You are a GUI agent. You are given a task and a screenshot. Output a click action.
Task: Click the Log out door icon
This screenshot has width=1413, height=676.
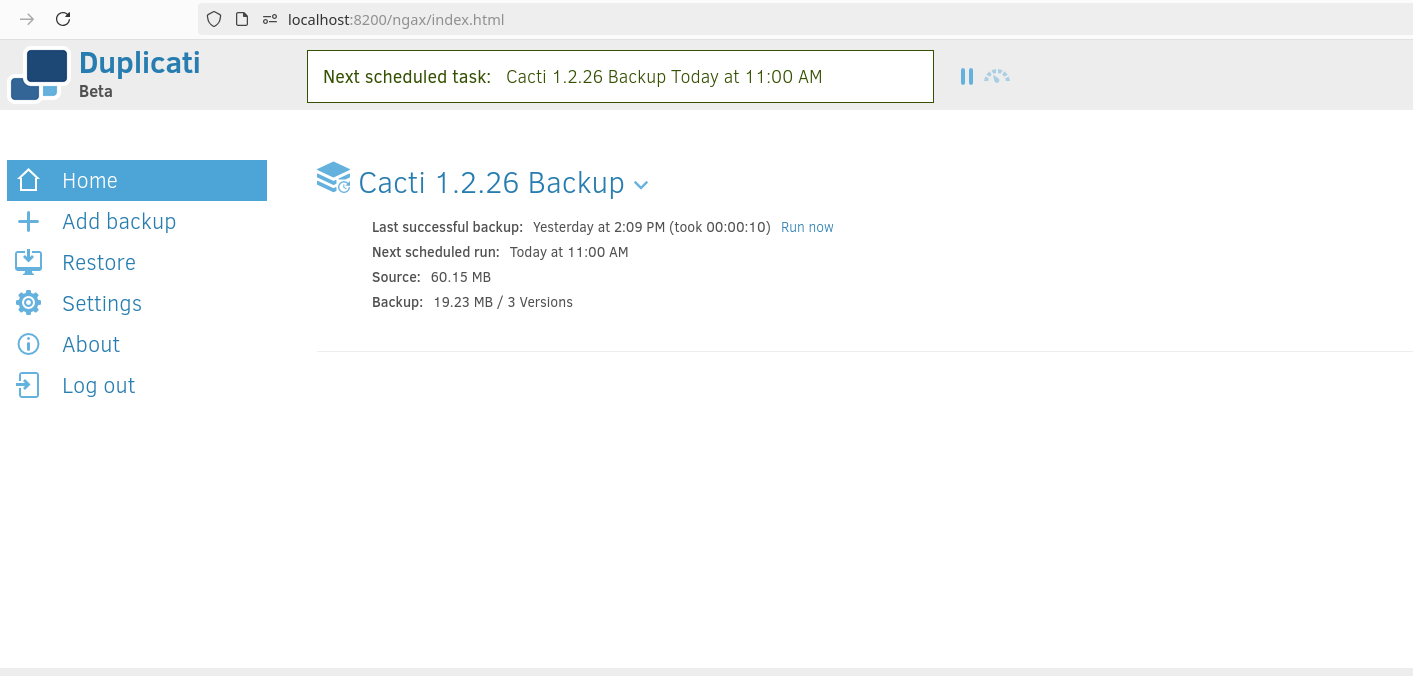[28, 386]
